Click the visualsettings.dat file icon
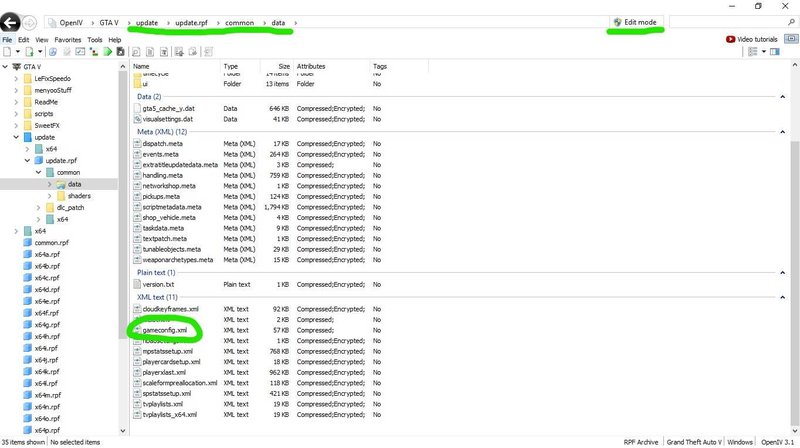The image size is (800, 448). (x=137, y=119)
